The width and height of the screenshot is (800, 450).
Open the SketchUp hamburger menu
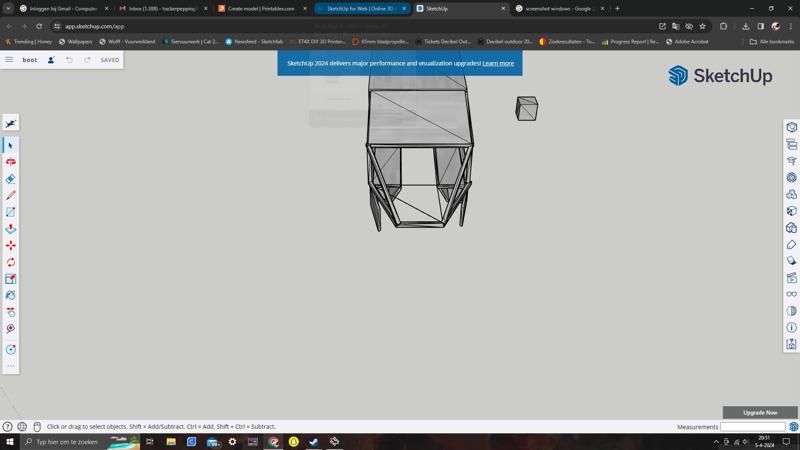9,60
